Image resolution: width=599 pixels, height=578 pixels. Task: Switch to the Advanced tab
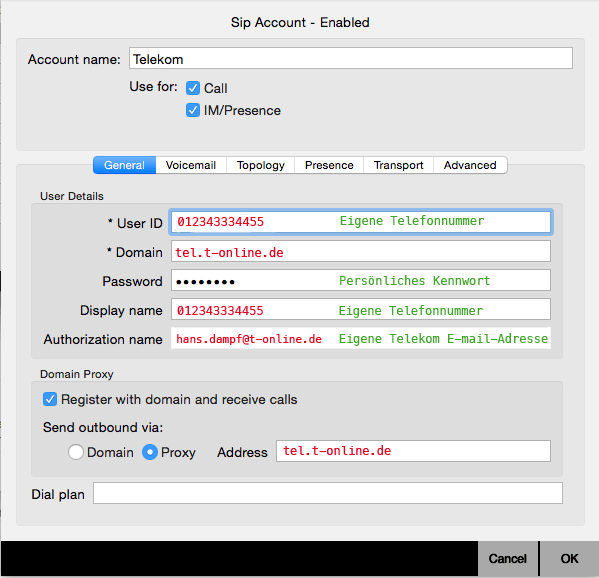(x=470, y=165)
